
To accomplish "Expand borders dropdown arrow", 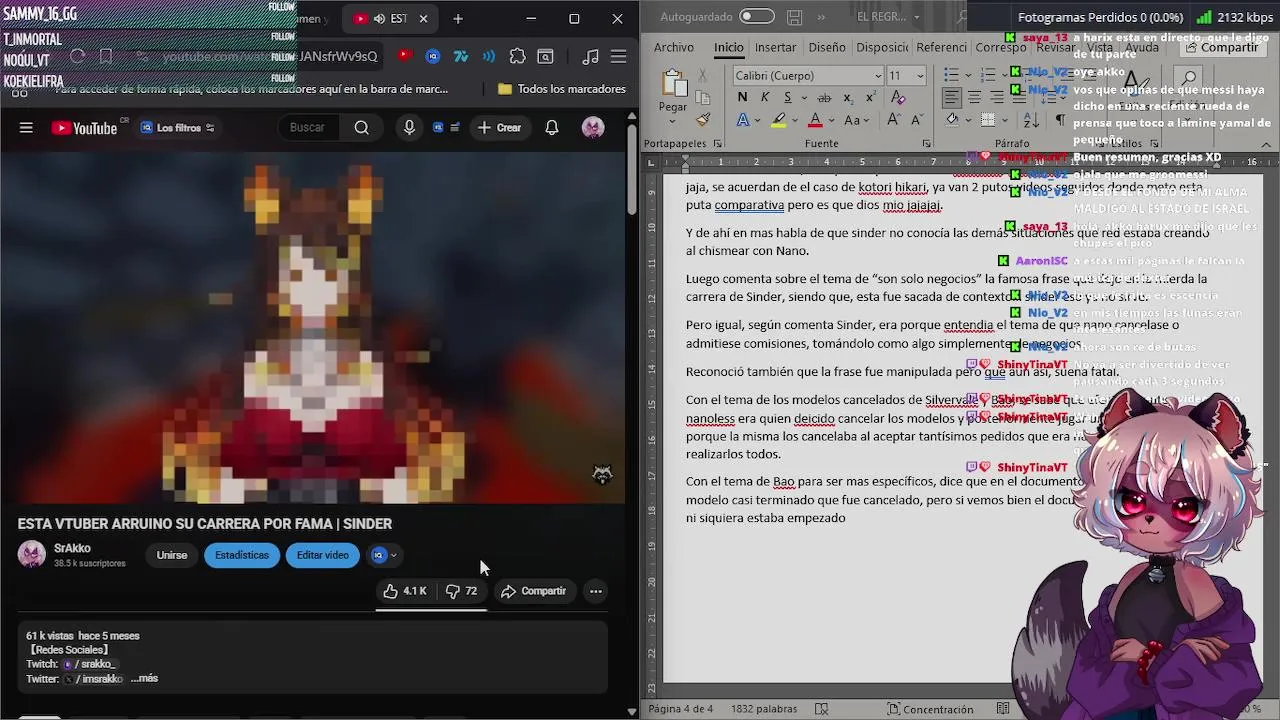I will click(1003, 120).
